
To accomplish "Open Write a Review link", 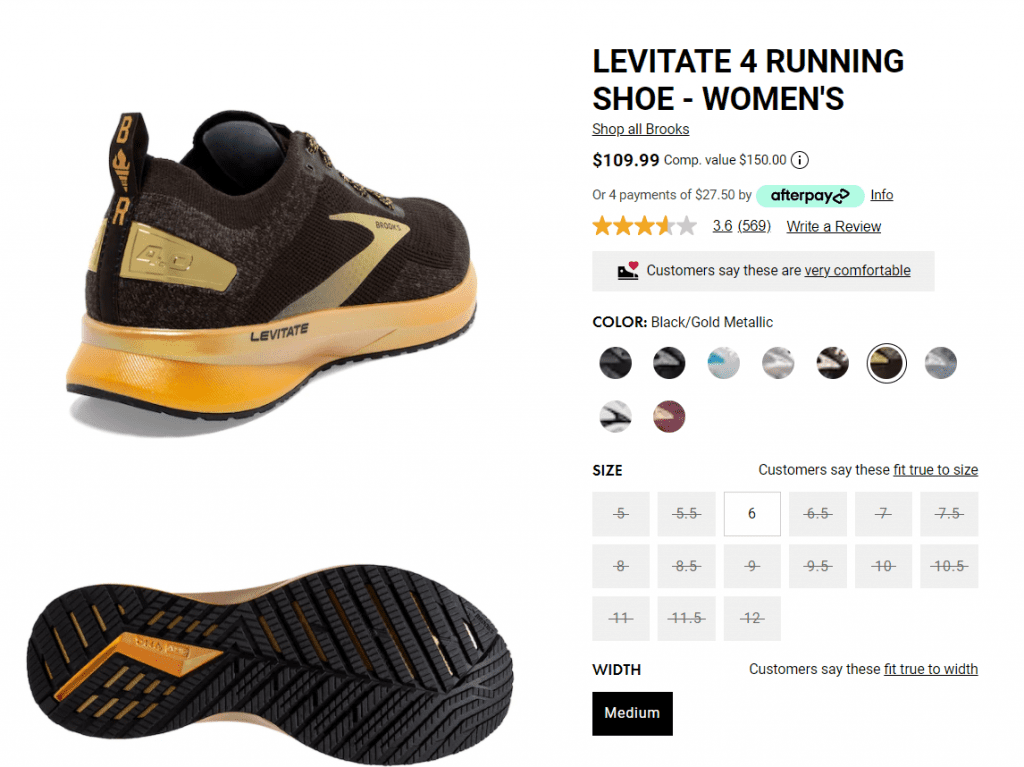I will (833, 227).
